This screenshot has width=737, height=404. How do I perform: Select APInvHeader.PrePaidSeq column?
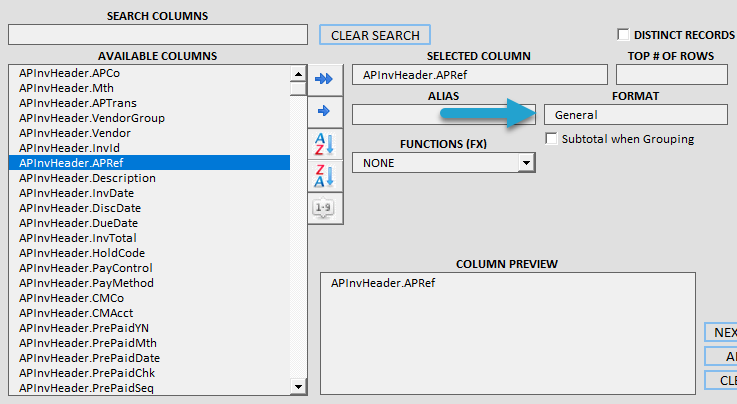pos(149,388)
